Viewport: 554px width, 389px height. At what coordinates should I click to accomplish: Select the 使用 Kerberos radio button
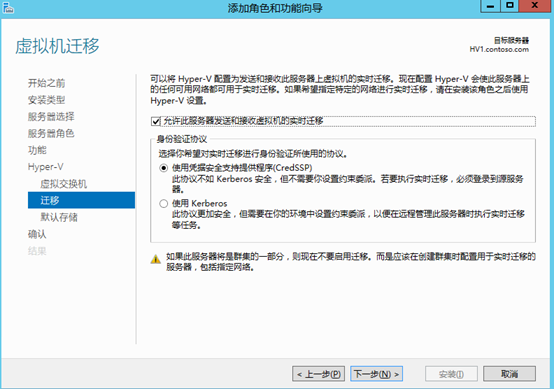(x=163, y=204)
